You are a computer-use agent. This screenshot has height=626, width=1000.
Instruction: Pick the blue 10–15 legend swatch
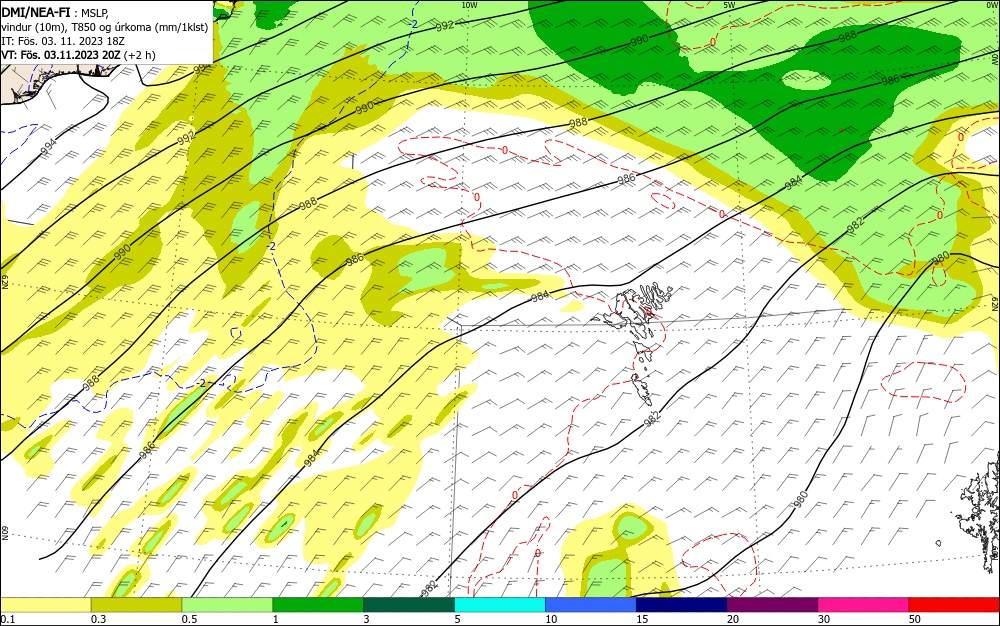[591, 605]
